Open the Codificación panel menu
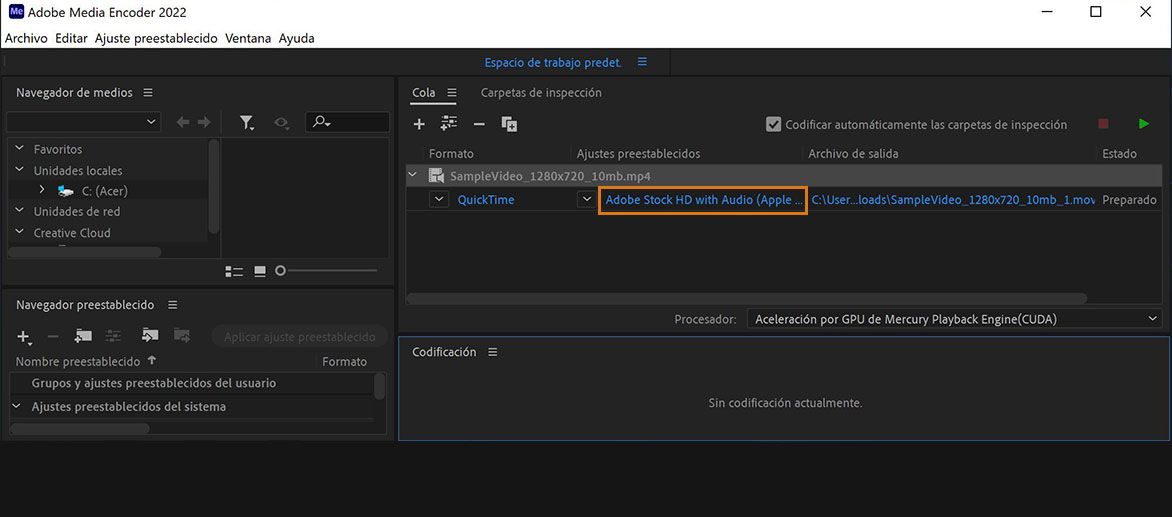 (x=493, y=352)
